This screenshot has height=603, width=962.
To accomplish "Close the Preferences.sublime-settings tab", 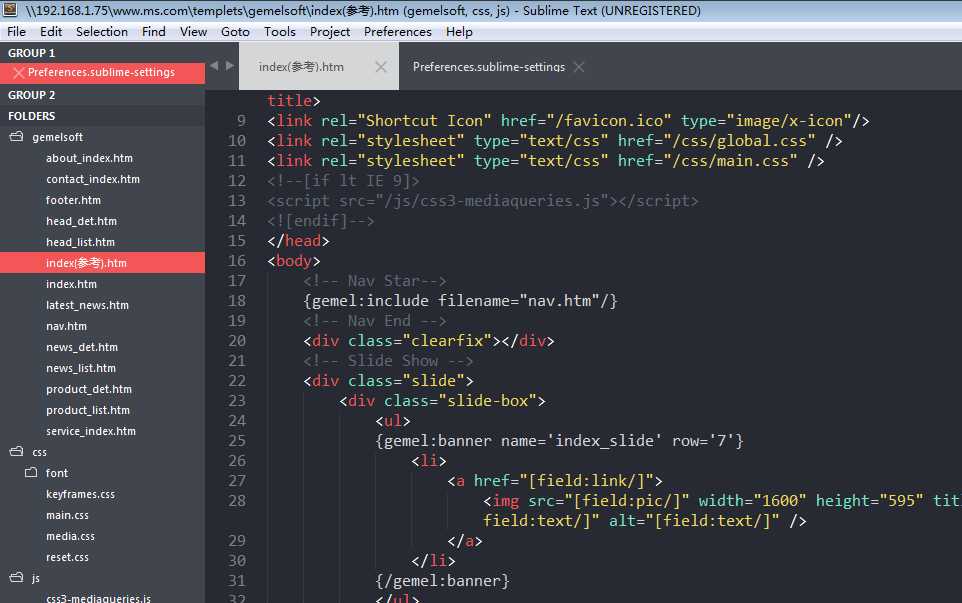I will (x=579, y=67).
